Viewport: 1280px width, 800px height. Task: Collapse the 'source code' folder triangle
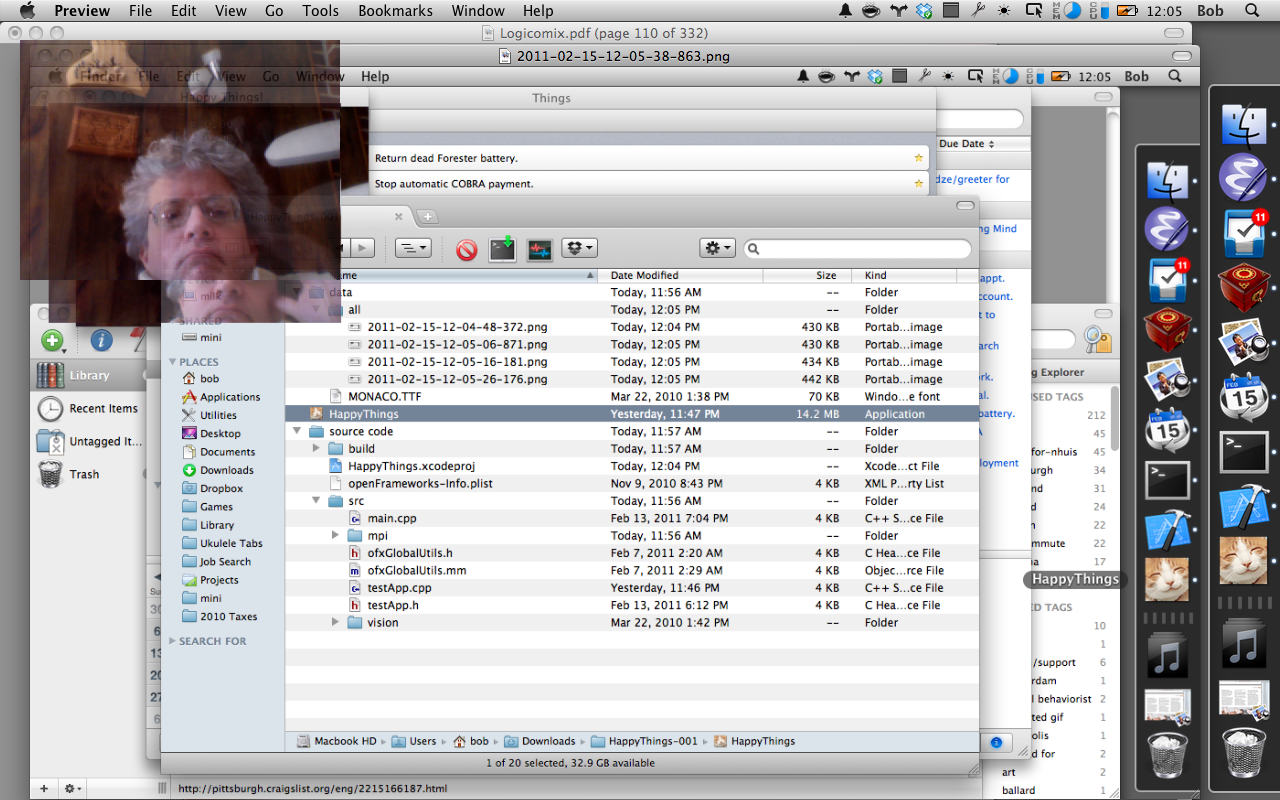pyautogui.click(x=297, y=432)
